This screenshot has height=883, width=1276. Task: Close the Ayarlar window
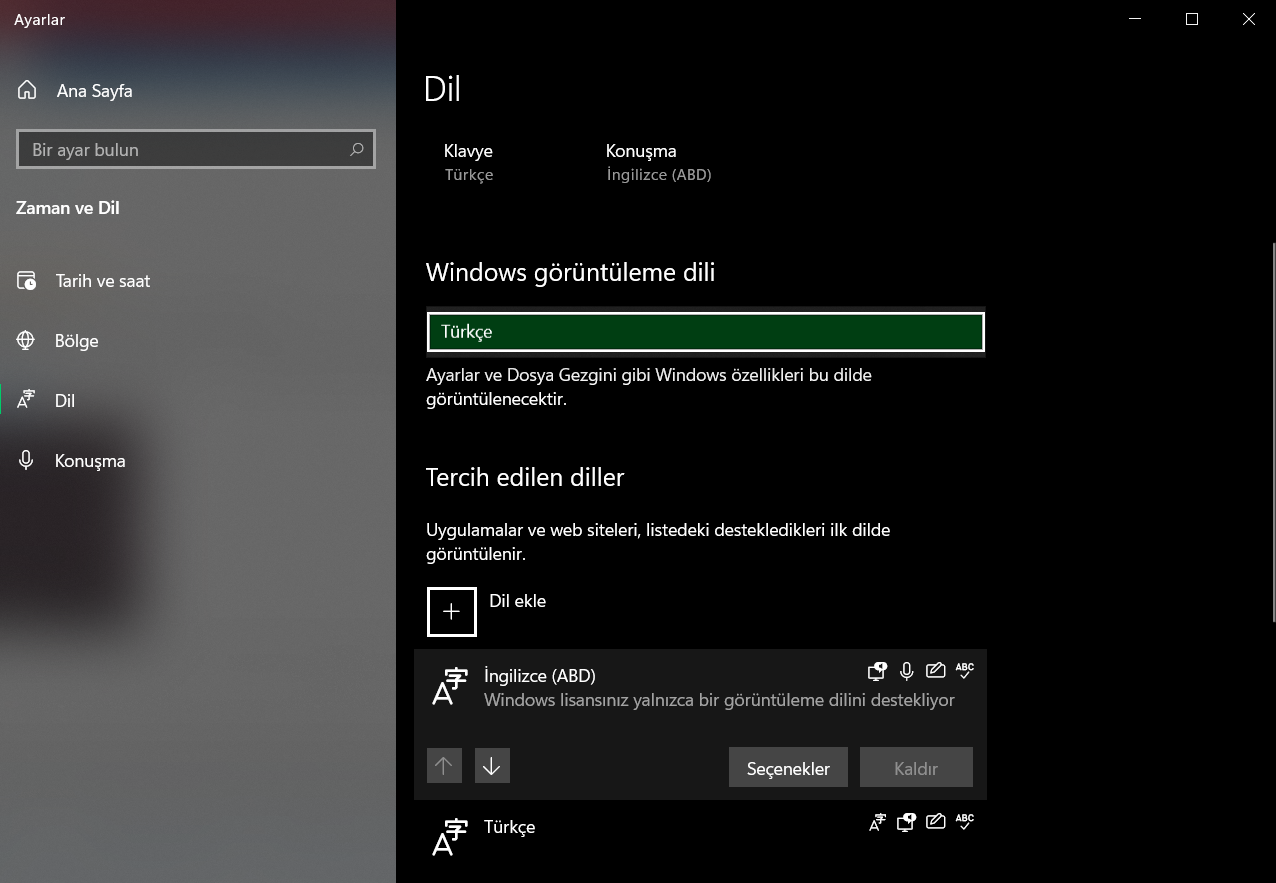coord(1248,19)
